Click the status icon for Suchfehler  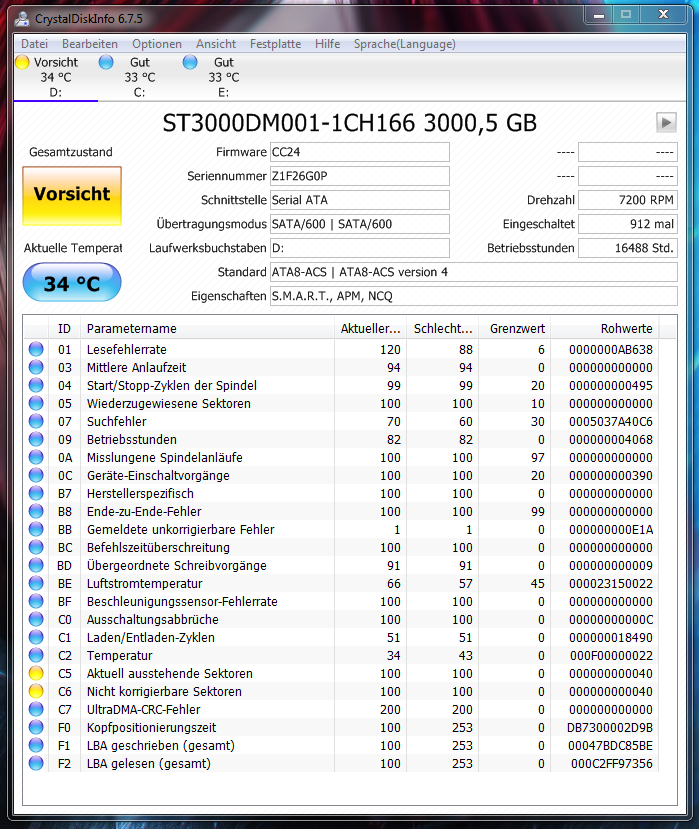coord(36,421)
